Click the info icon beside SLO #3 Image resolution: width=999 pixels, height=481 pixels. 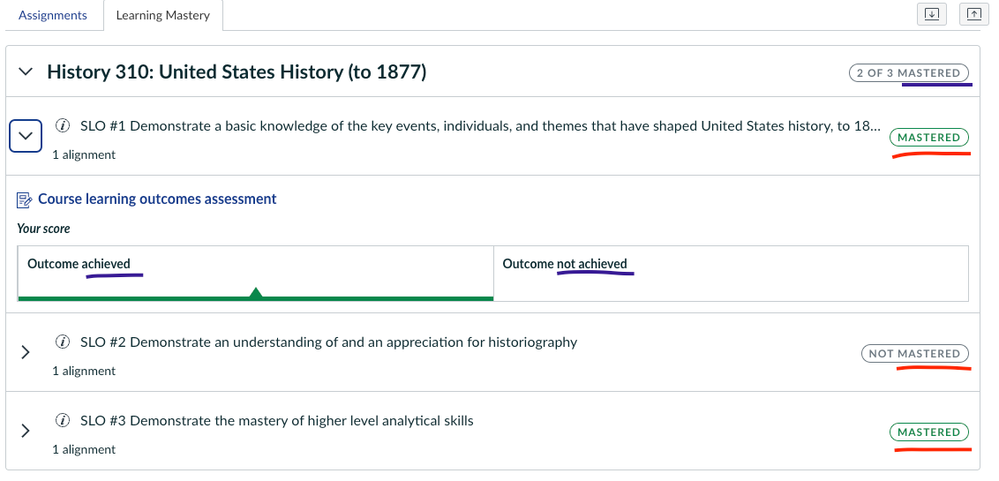pyautogui.click(x=63, y=420)
